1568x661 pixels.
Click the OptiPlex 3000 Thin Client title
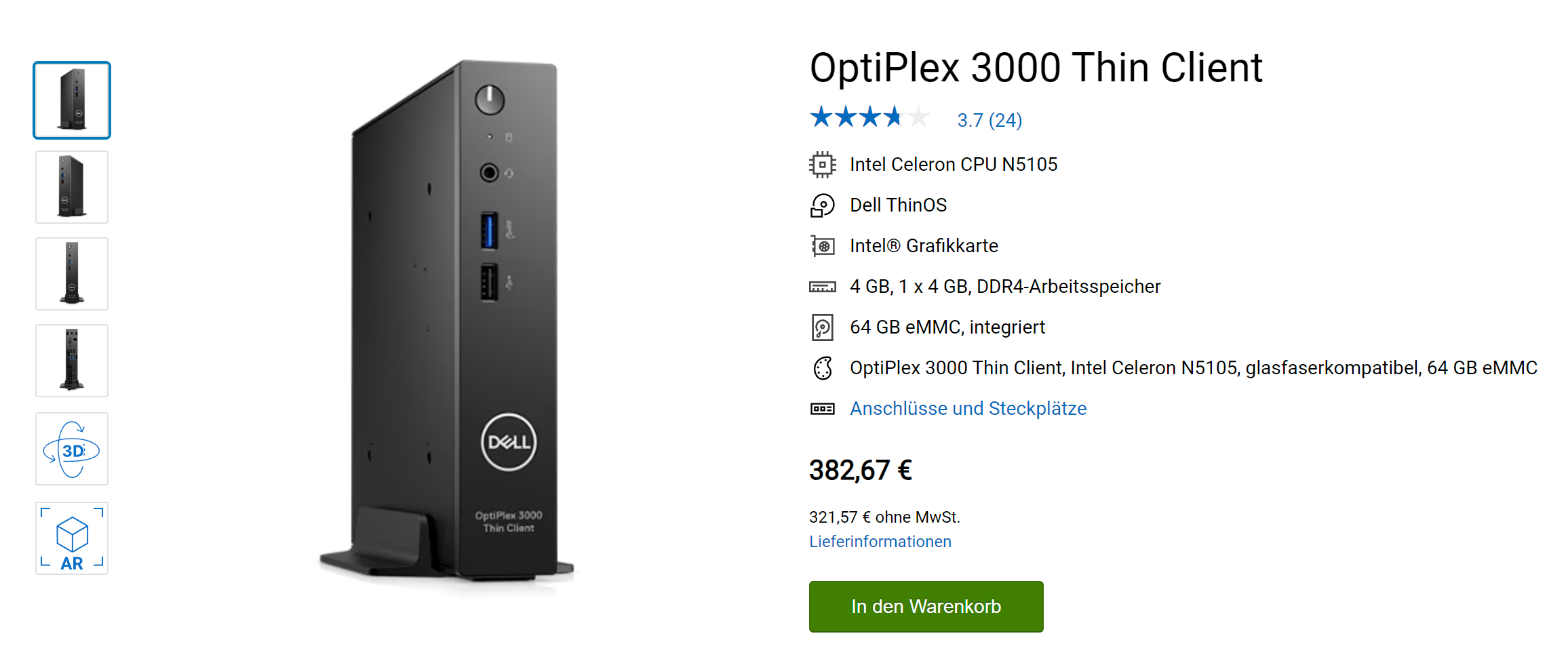(1036, 67)
